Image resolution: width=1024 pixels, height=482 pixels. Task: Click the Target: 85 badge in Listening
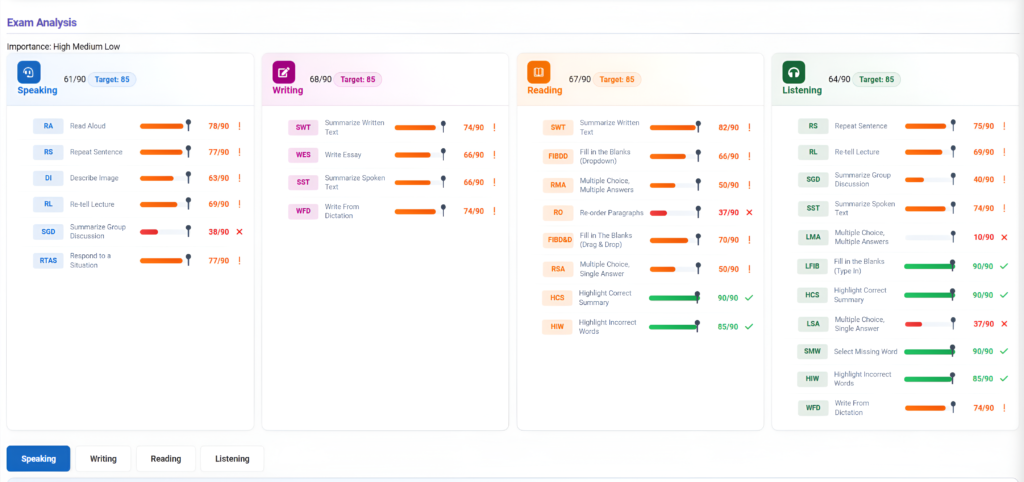(877, 79)
